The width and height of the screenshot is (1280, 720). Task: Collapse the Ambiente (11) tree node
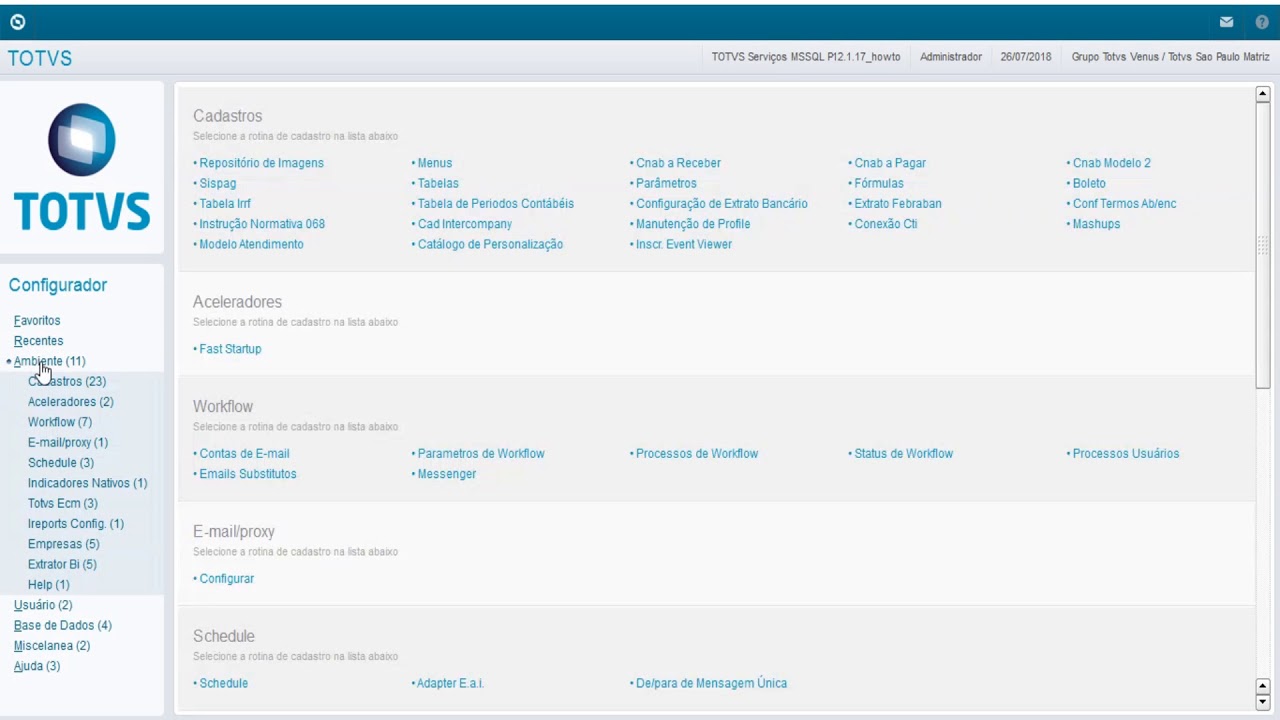coord(49,361)
